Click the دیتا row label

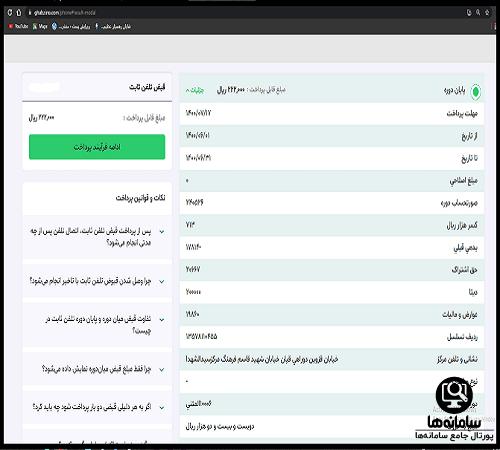[x=473, y=292]
